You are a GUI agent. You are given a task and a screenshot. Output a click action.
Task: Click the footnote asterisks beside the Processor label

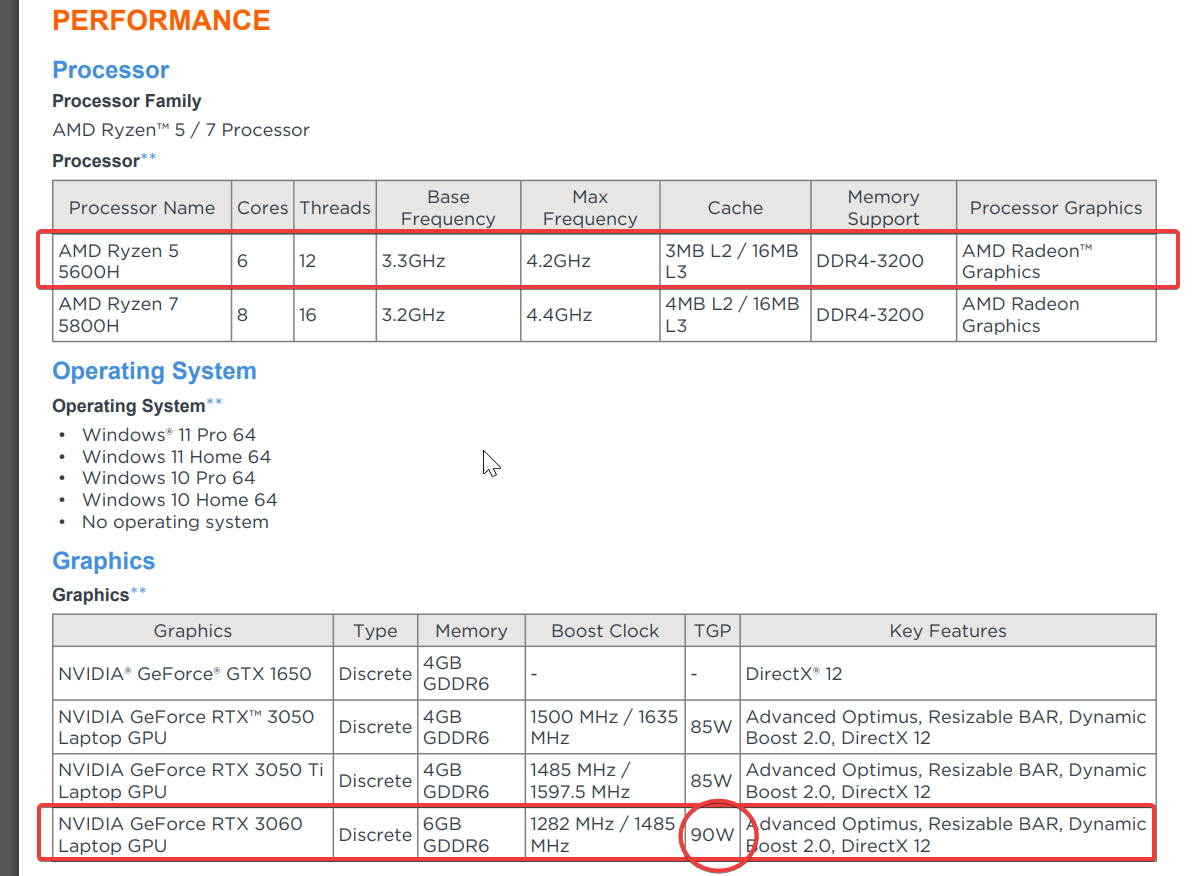(x=148, y=158)
